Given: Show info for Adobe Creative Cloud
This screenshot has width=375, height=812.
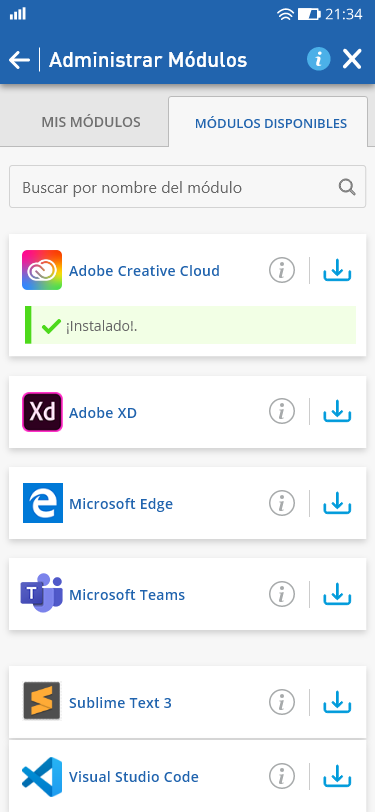Looking at the screenshot, I should 282,270.
